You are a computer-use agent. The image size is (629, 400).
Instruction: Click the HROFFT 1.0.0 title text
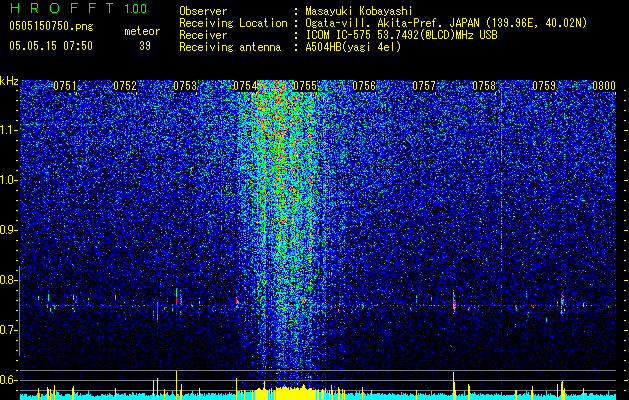[x=78, y=8]
